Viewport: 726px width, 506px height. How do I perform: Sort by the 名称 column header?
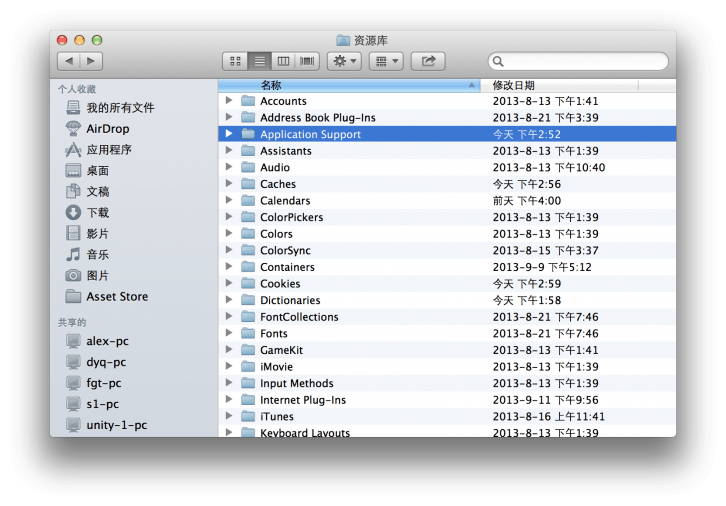point(350,85)
